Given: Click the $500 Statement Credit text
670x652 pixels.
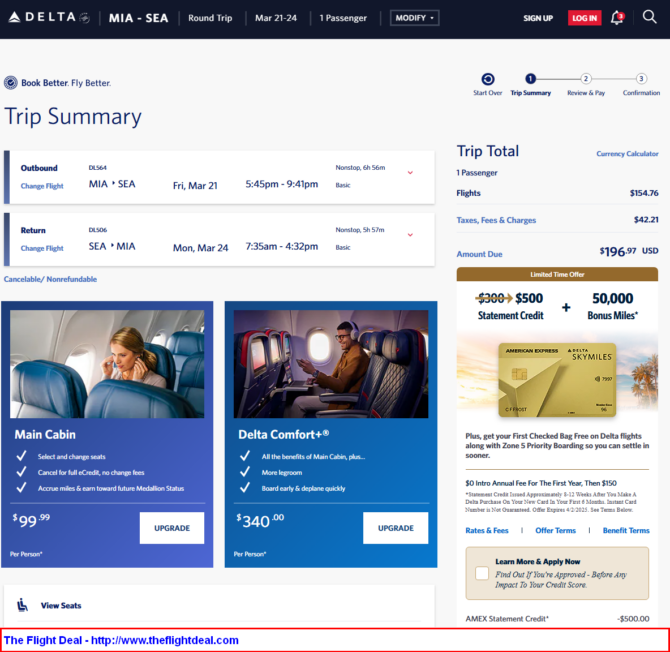Looking at the screenshot, I should click(x=511, y=306).
